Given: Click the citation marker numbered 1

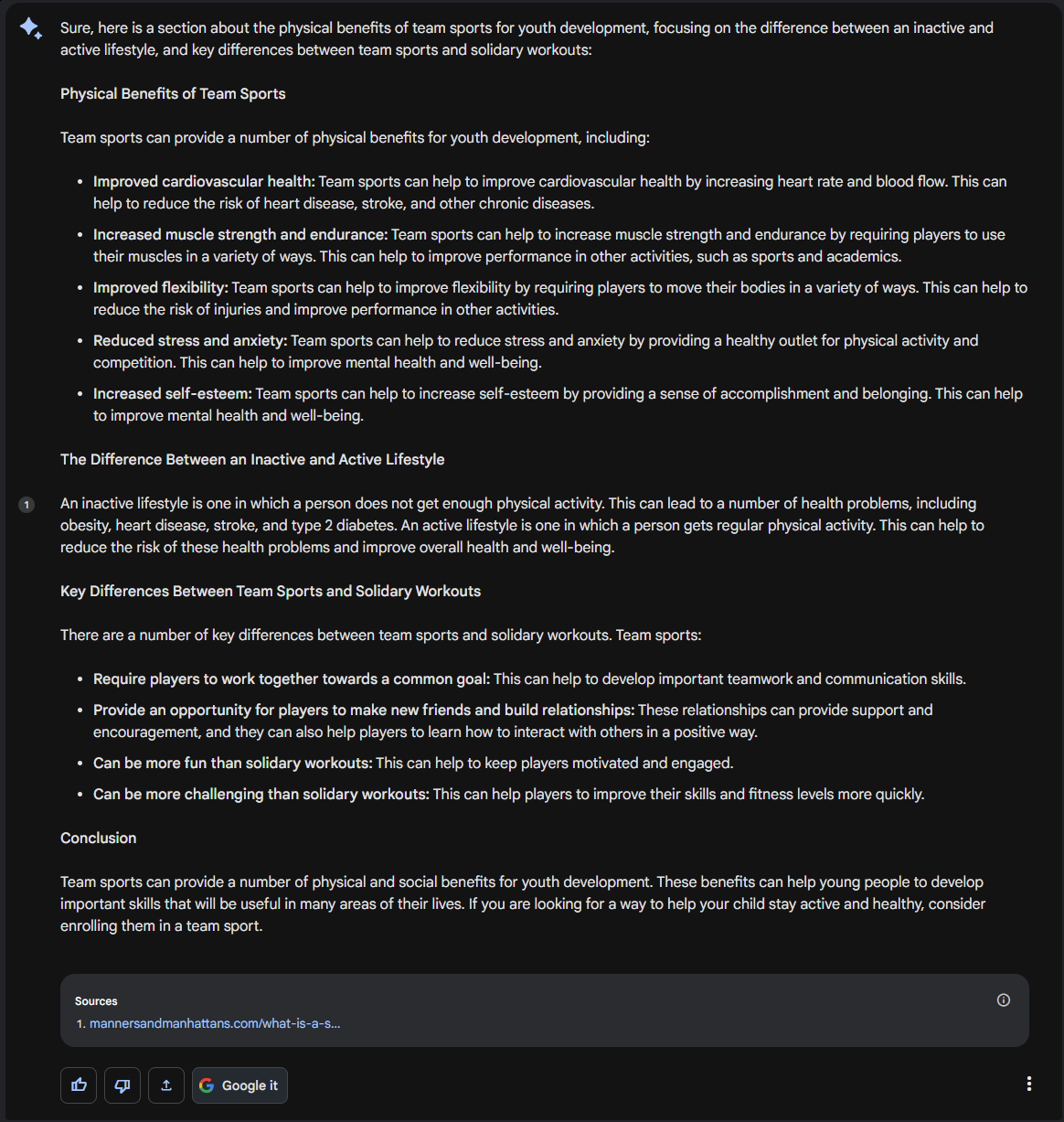Looking at the screenshot, I should [x=27, y=504].
